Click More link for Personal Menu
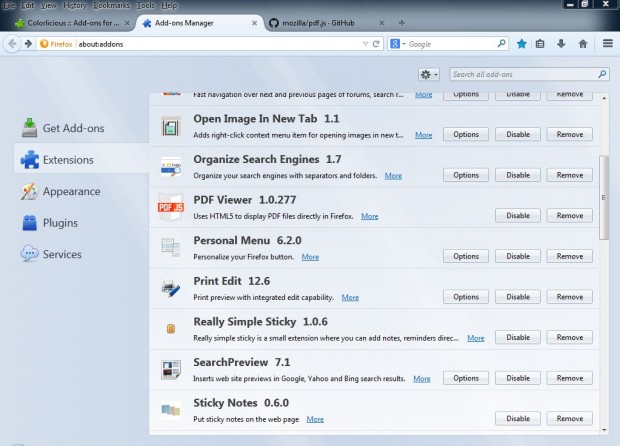The image size is (620, 446). coord(310,257)
